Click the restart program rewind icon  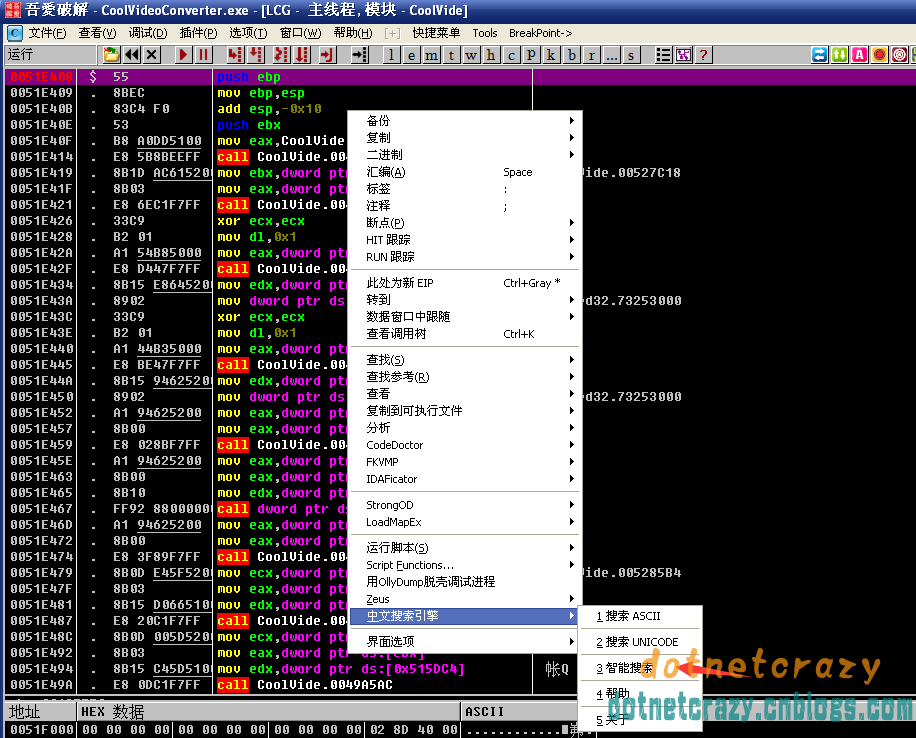click(x=132, y=55)
